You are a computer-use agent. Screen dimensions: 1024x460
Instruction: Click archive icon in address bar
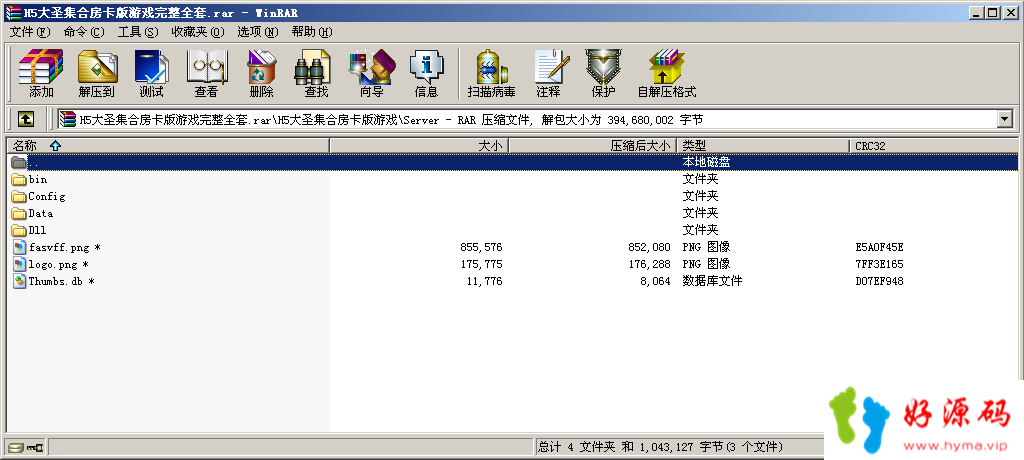(x=67, y=119)
